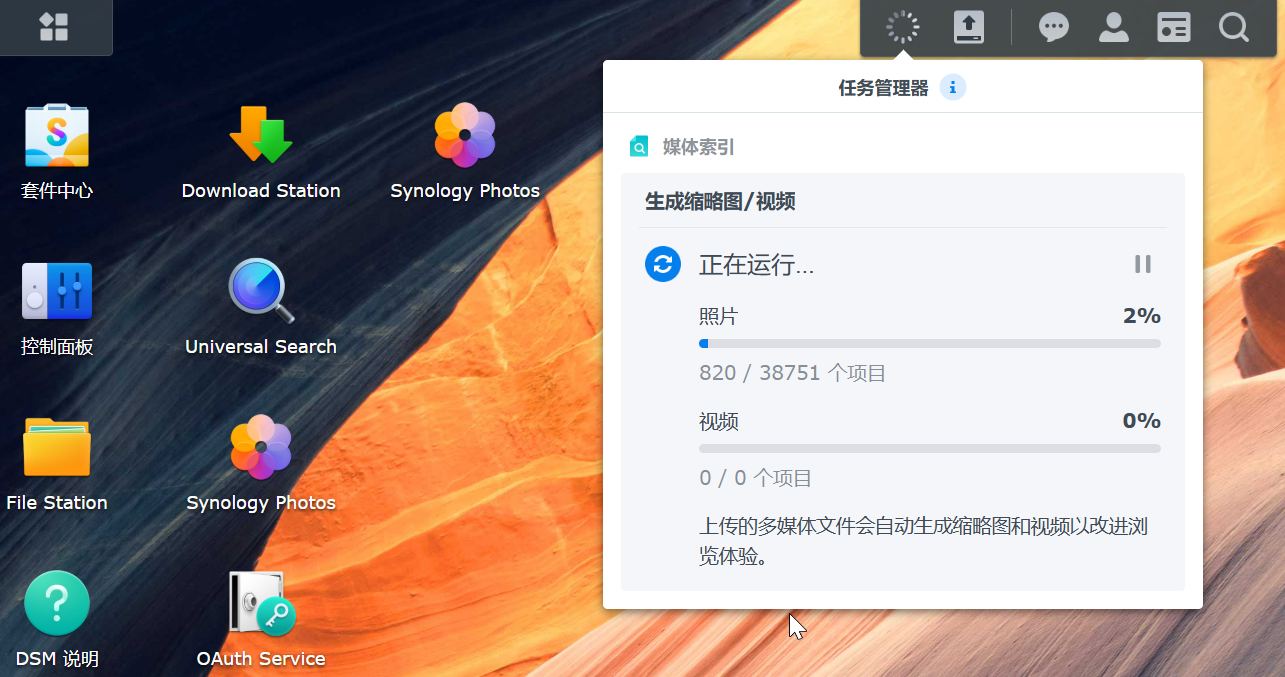Screen dimensions: 1285x677
Task: Click the running status refresh icon
Action: point(662,264)
